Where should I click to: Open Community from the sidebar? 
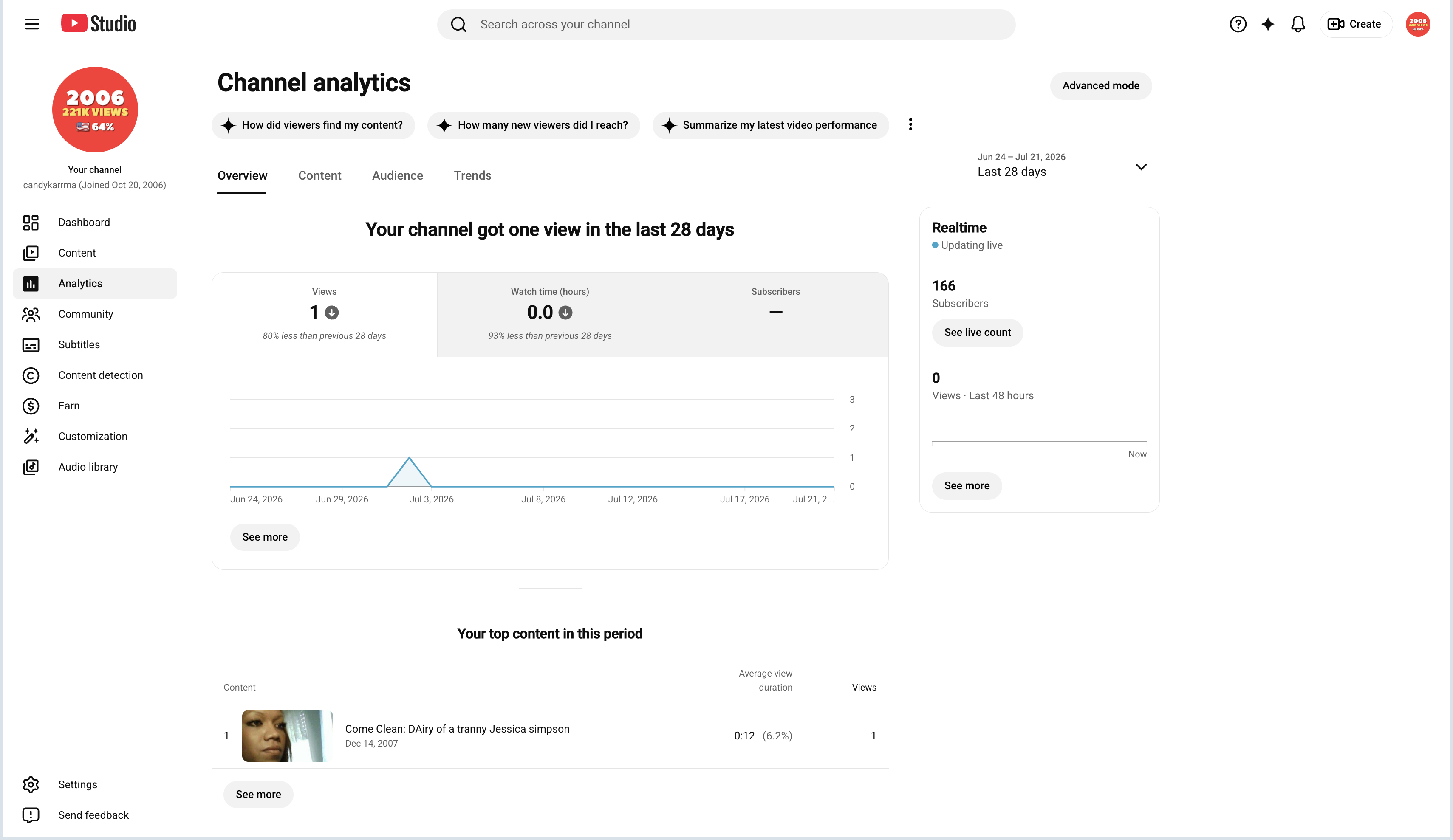tap(95, 314)
